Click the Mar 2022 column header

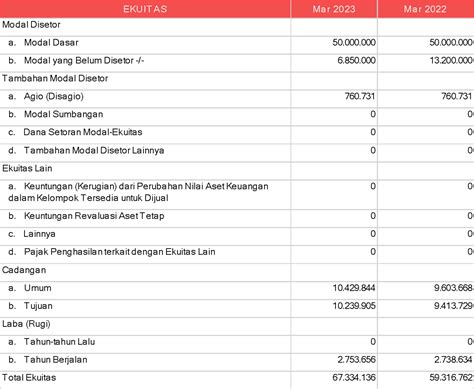pos(425,9)
